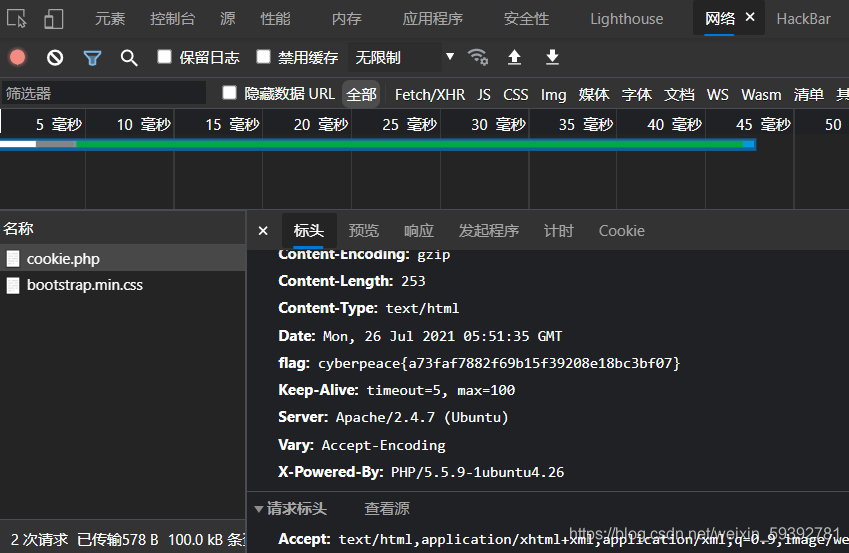Open 无限制 throttling dropdown
The width and height of the screenshot is (849, 553).
[404, 57]
